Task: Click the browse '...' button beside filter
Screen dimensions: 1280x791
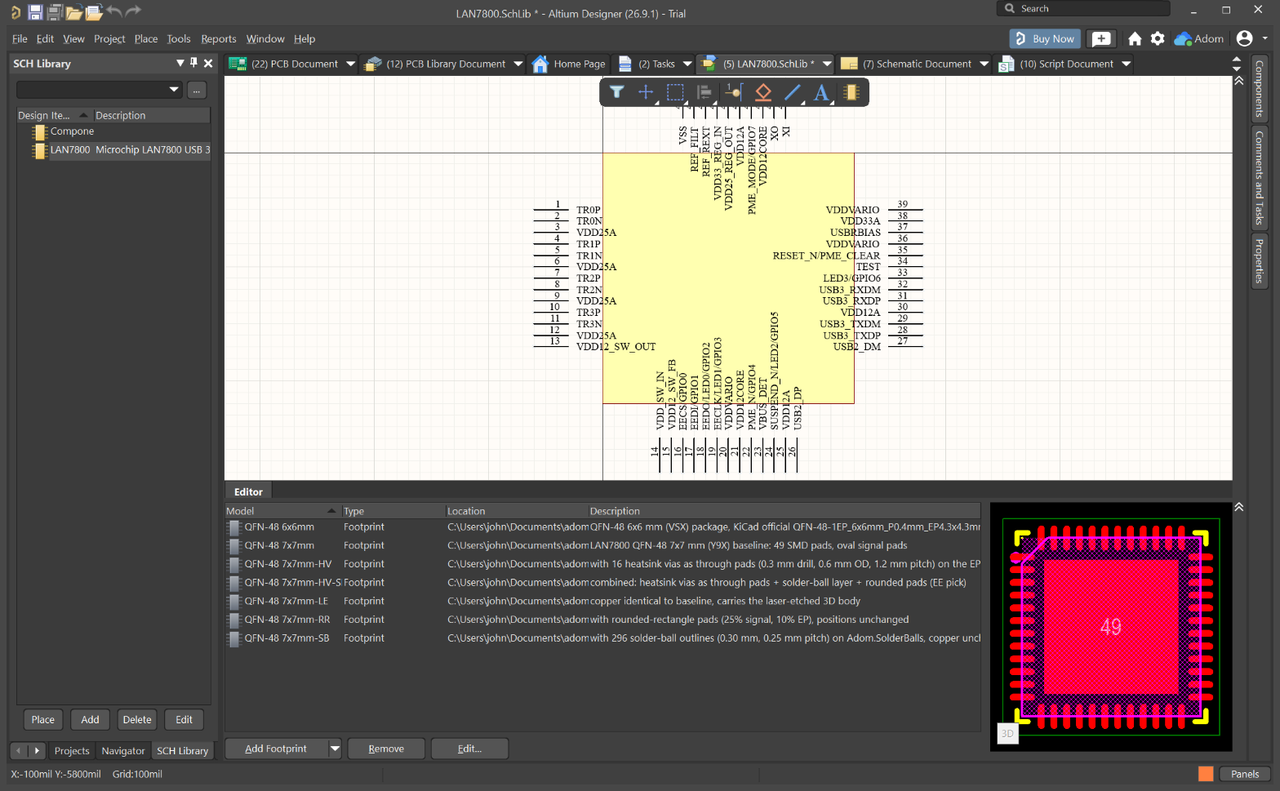Action: 197,89
